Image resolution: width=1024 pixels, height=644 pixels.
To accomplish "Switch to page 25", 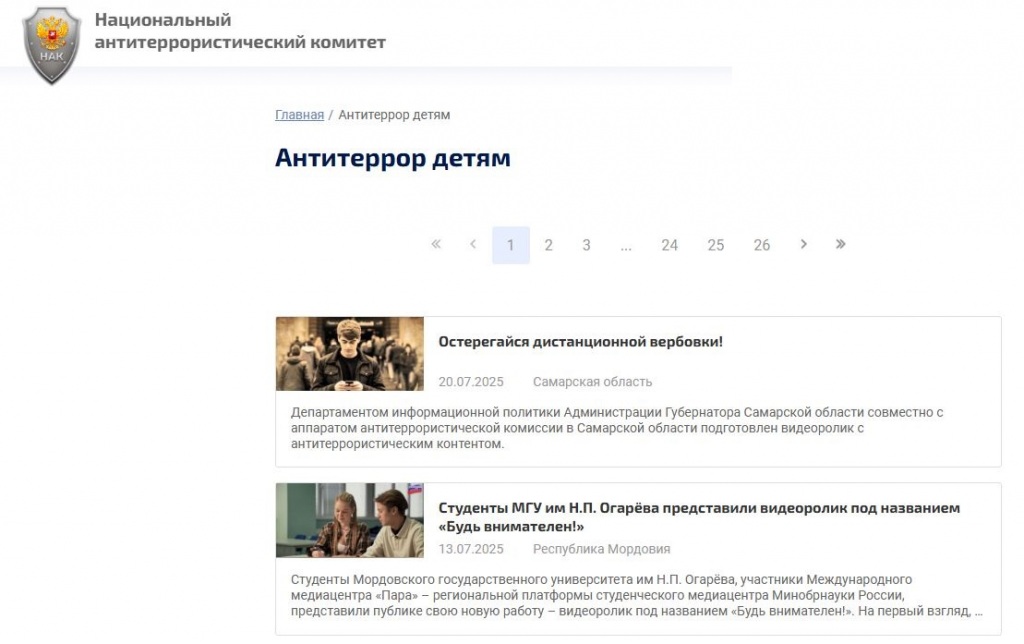I will click(x=715, y=245).
